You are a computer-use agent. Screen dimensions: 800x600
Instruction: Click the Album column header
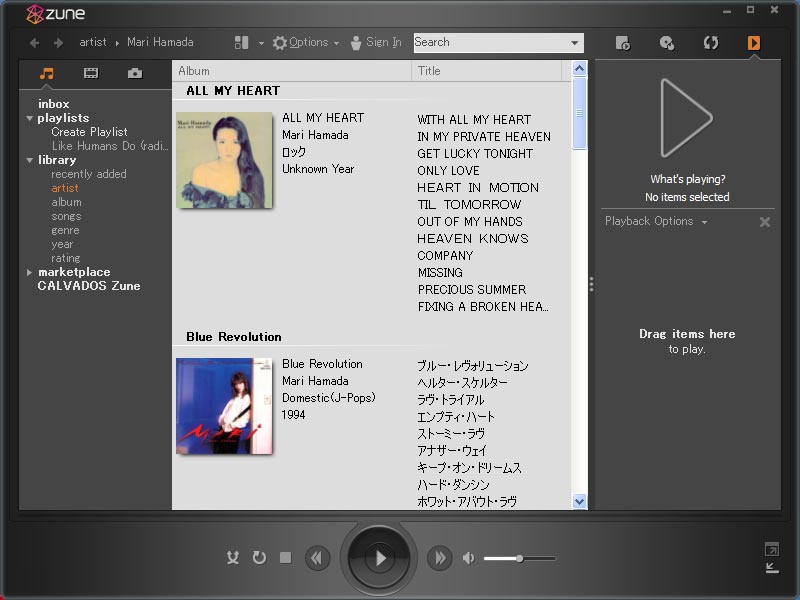291,71
